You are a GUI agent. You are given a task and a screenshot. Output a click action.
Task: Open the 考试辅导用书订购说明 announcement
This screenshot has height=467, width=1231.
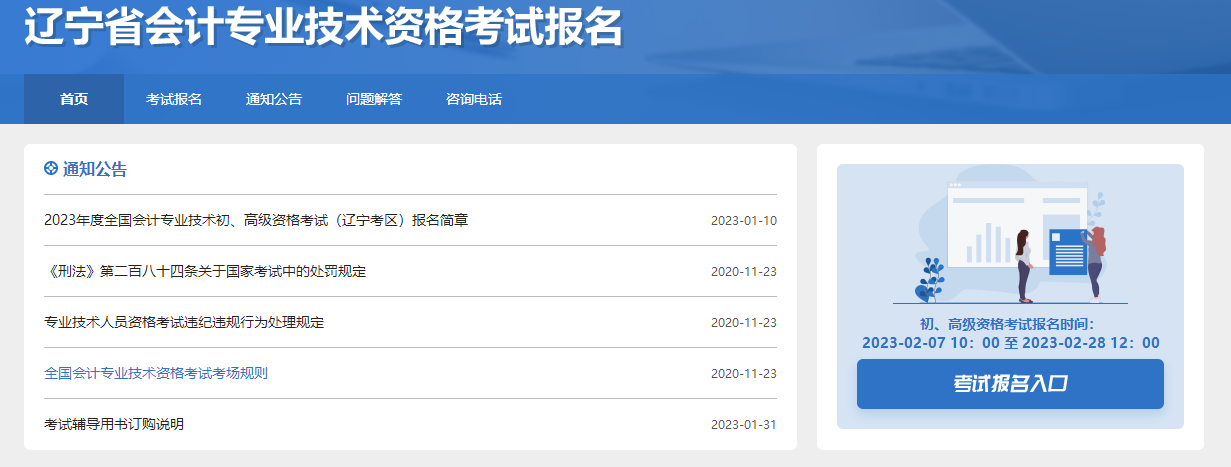(114, 424)
